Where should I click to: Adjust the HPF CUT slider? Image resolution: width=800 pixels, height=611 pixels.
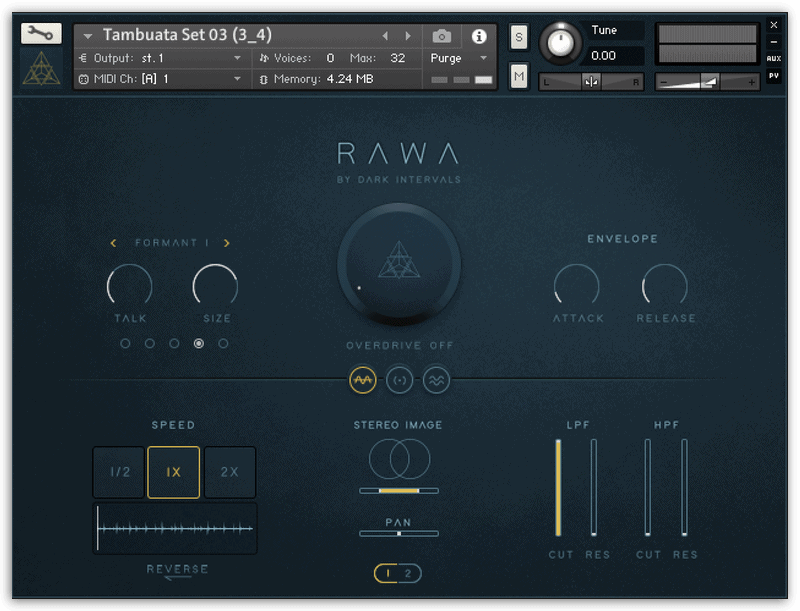click(647, 488)
